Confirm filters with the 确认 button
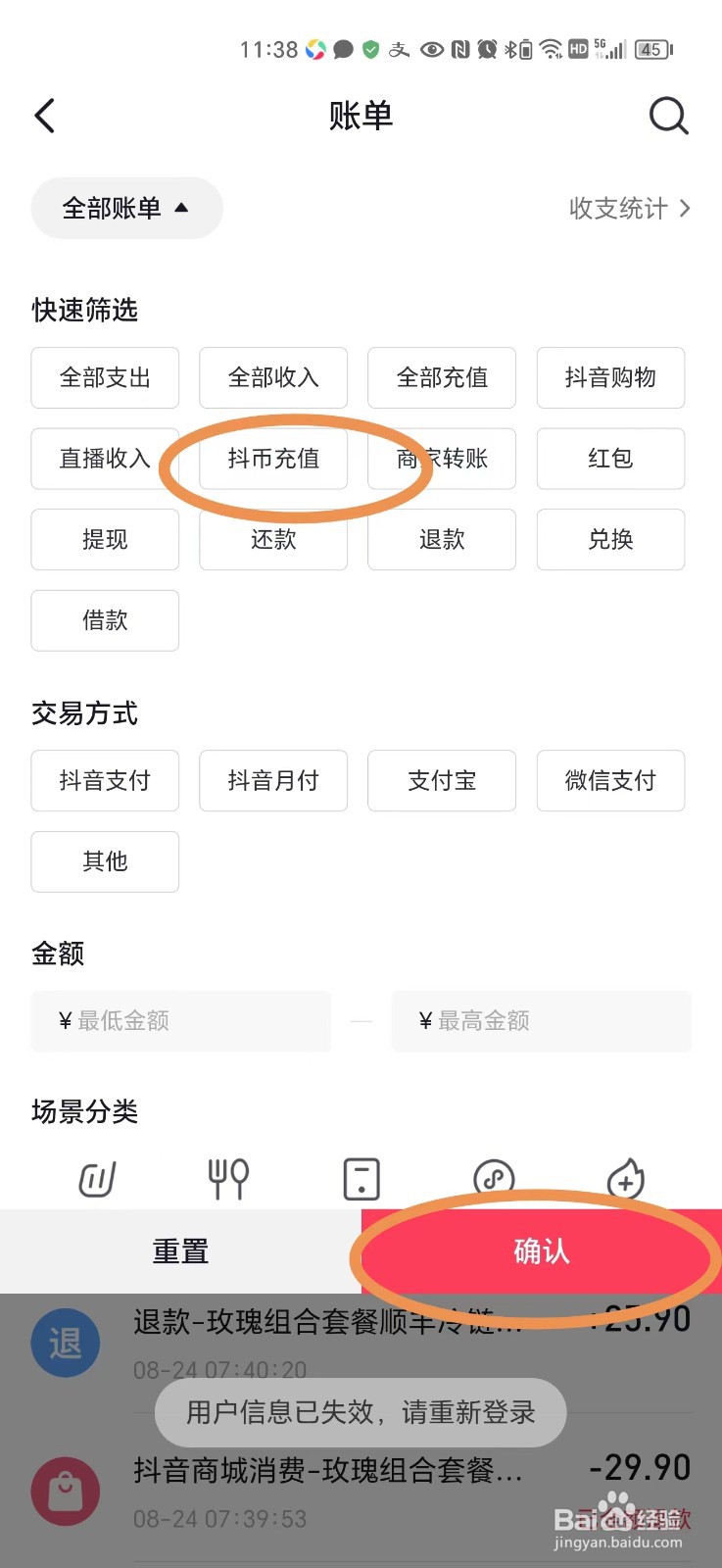This screenshot has width=722, height=1568. [542, 1251]
